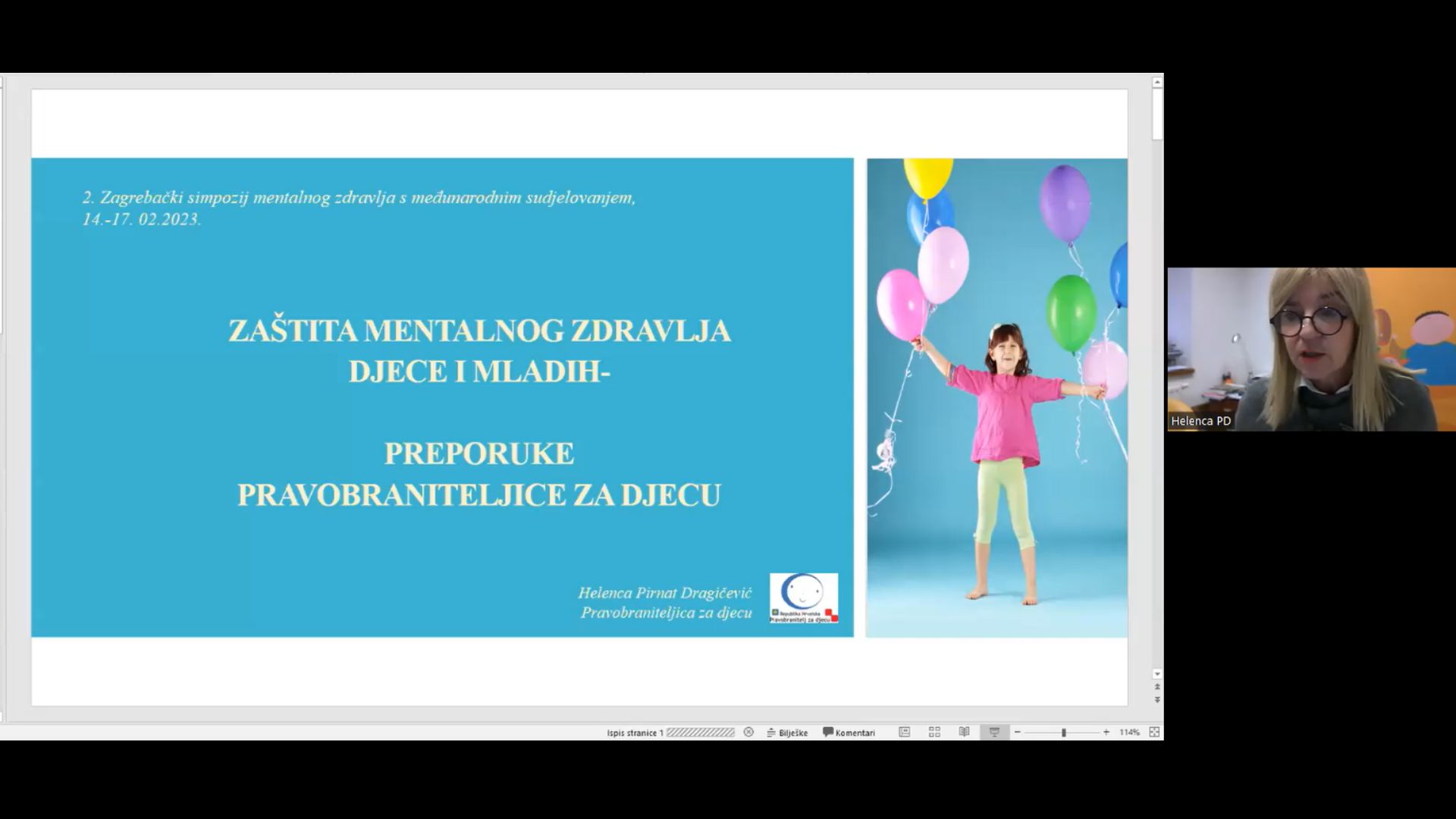Cancel the page print progress
This screenshot has width=1456, height=819.
748,732
